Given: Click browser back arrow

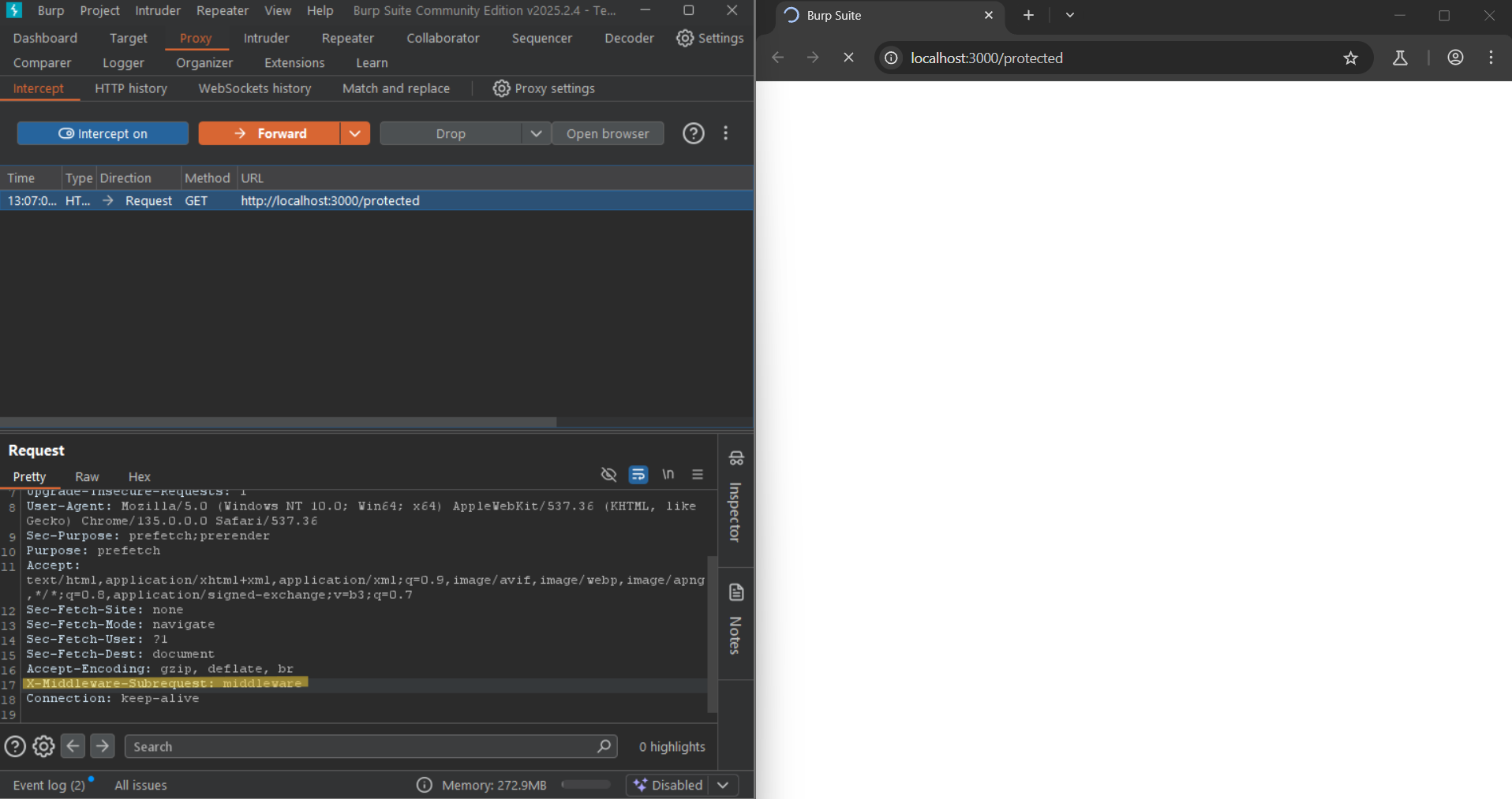Looking at the screenshot, I should pos(778,58).
